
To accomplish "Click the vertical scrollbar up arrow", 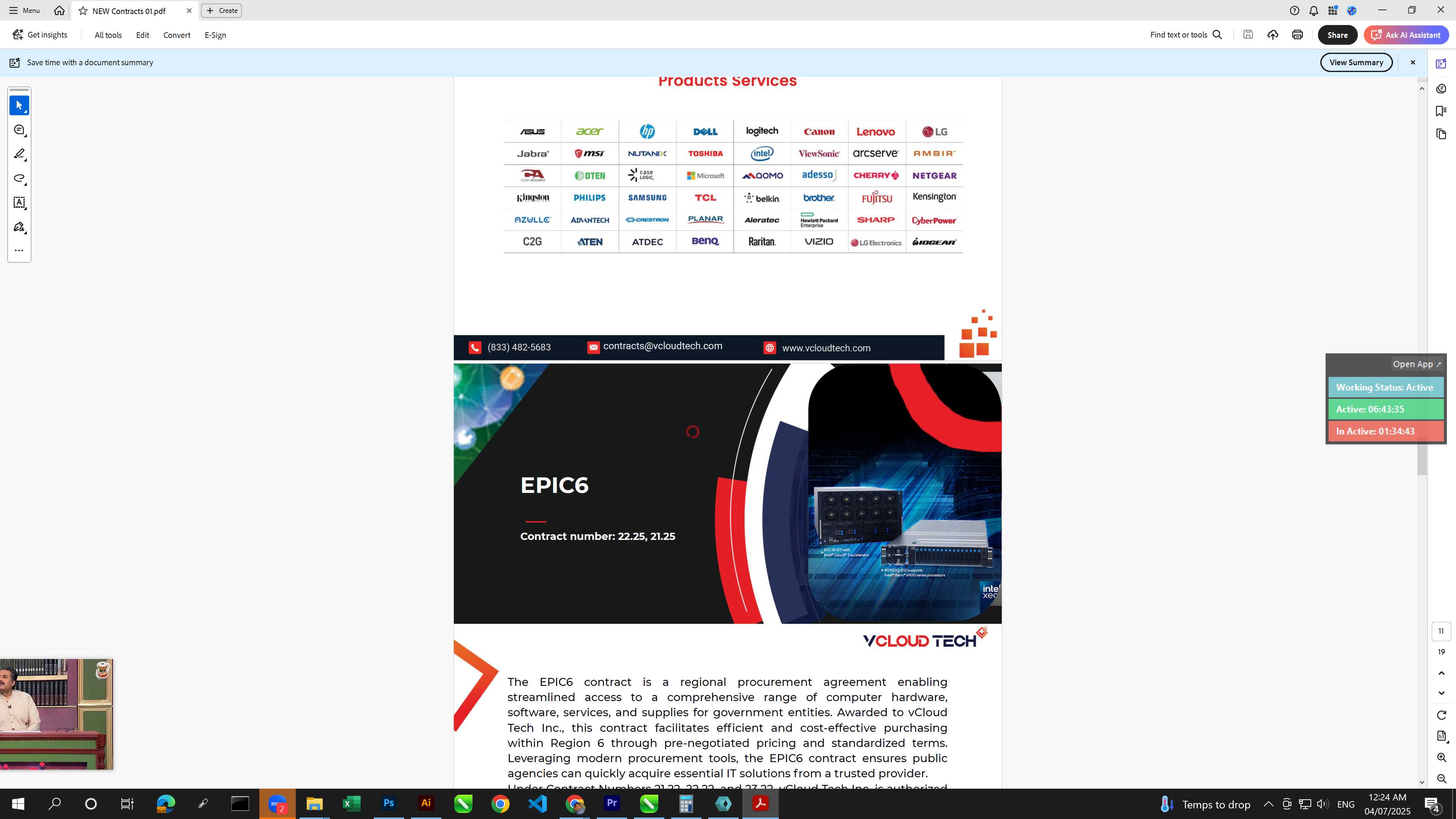I will pyautogui.click(x=1422, y=89).
